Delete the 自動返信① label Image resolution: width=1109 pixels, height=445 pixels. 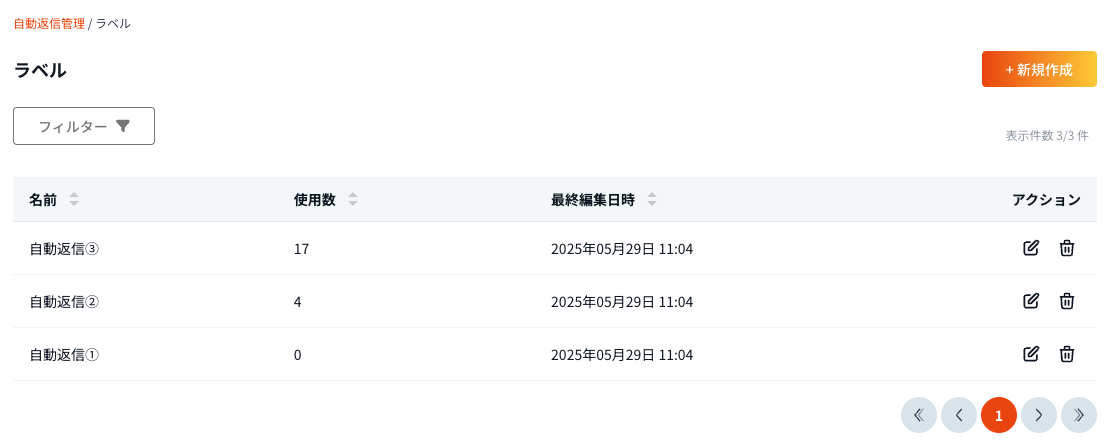point(1067,354)
